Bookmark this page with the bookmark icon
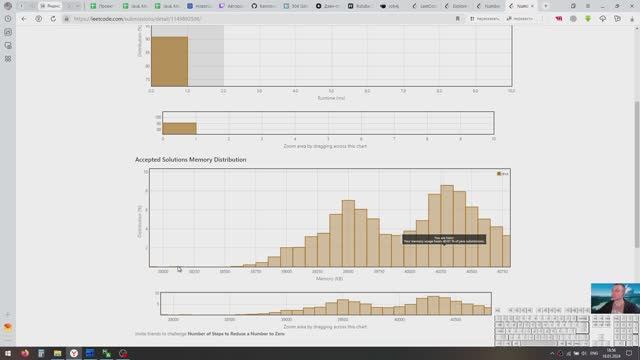The image size is (640, 360). 458,19
